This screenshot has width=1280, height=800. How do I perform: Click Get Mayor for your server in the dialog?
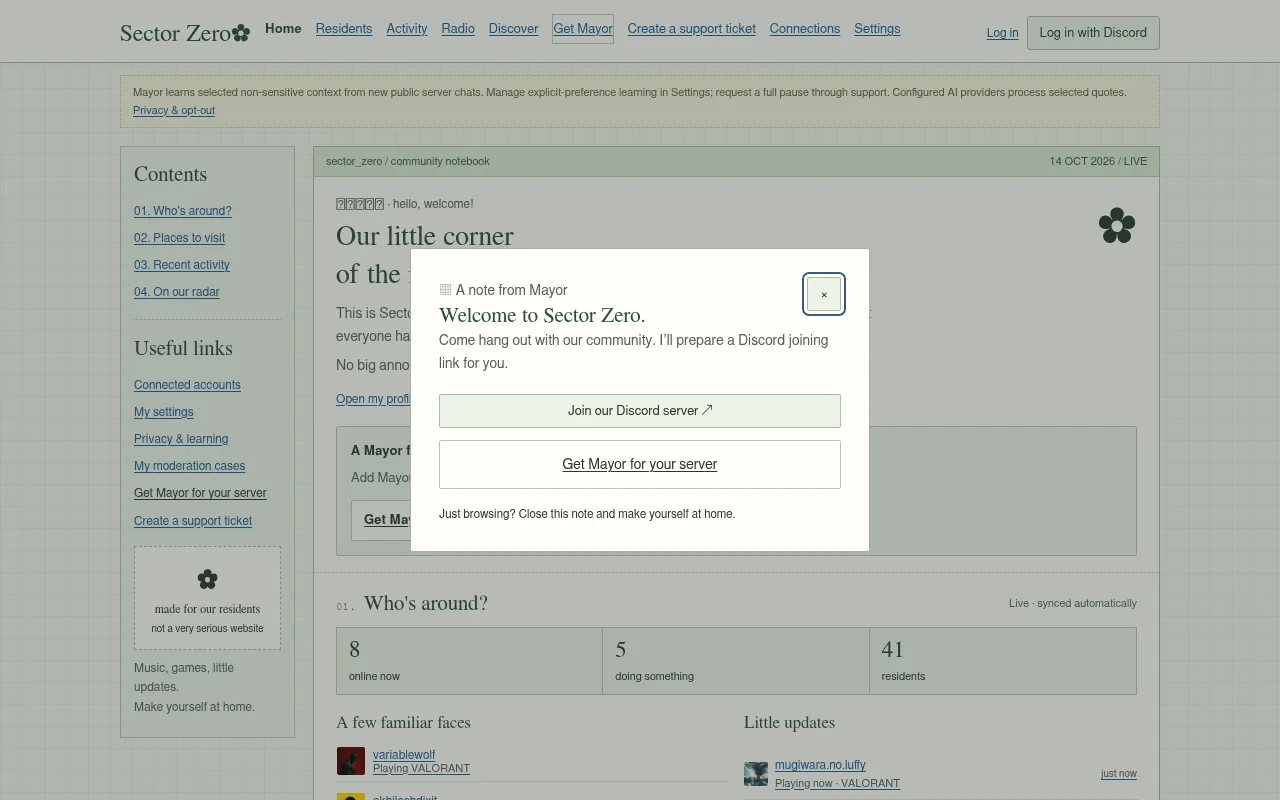tap(640, 464)
